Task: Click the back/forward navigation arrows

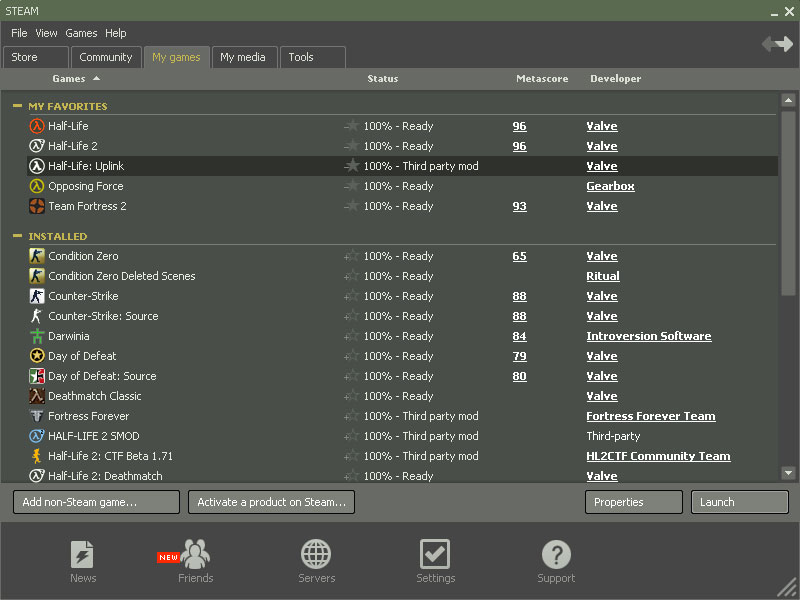Action: (778, 44)
